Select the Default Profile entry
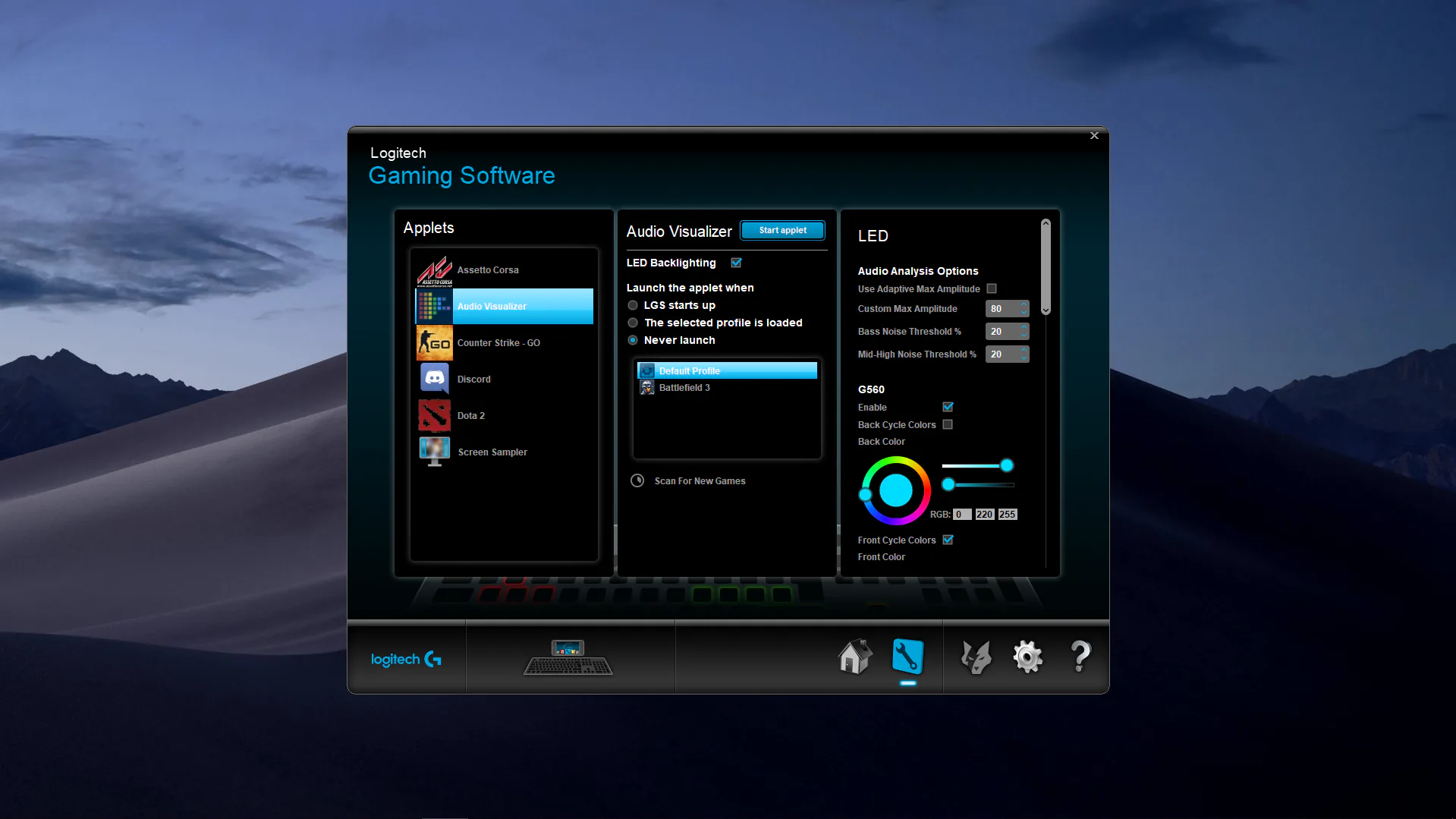Image resolution: width=1456 pixels, height=819 pixels. pyautogui.click(x=727, y=370)
